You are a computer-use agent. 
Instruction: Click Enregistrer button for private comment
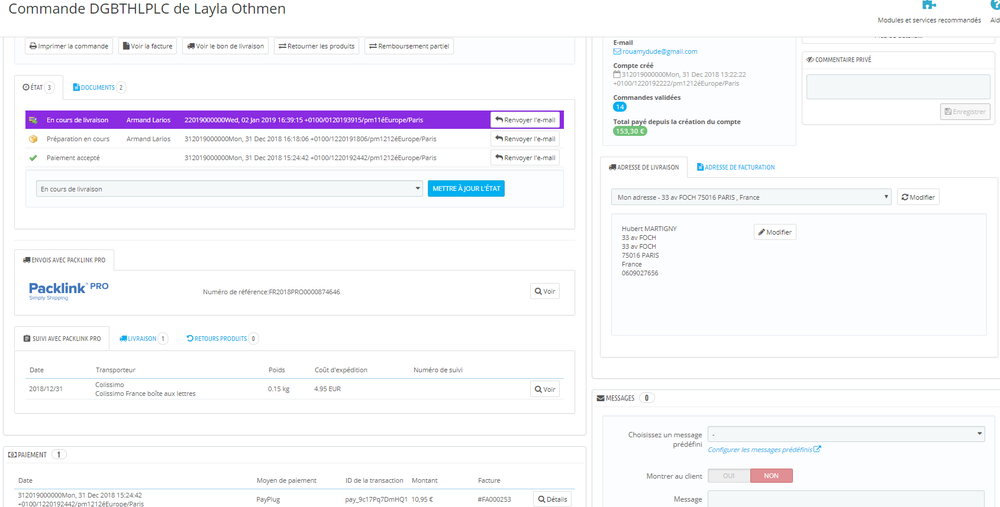click(x=965, y=112)
